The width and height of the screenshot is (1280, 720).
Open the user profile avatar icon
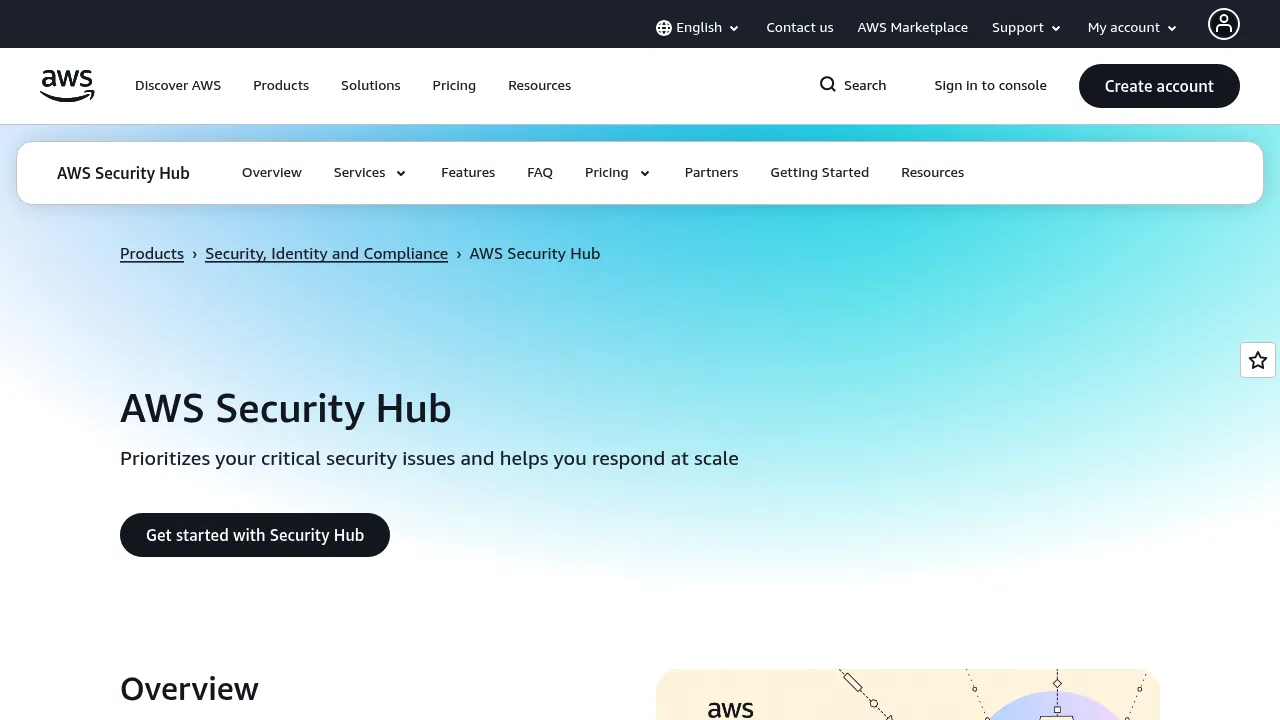click(x=1223, y=24)
